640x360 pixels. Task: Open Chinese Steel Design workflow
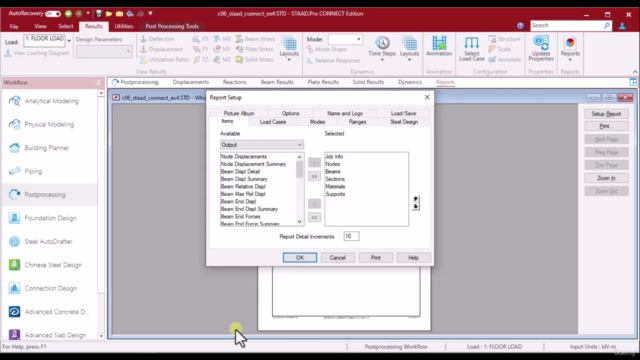point(50,265)
